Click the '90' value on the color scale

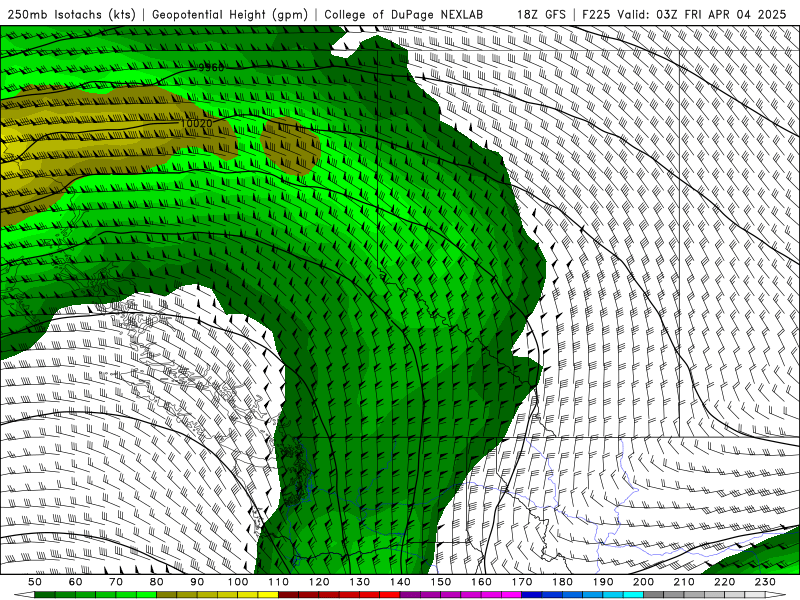(197, 582)
